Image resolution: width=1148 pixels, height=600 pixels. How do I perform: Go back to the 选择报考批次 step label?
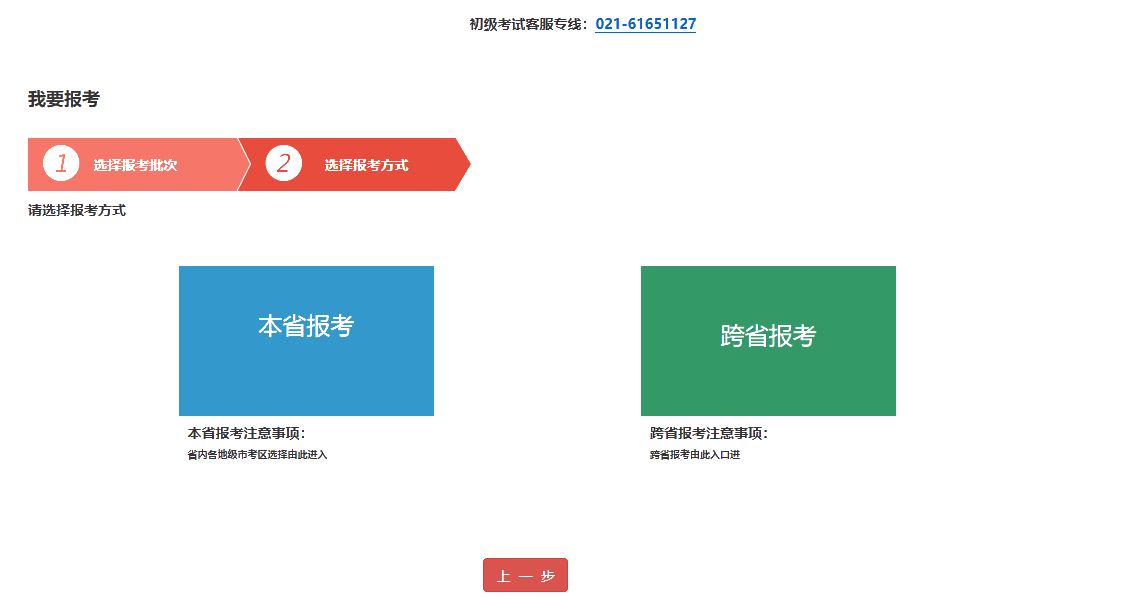[135, 165]
